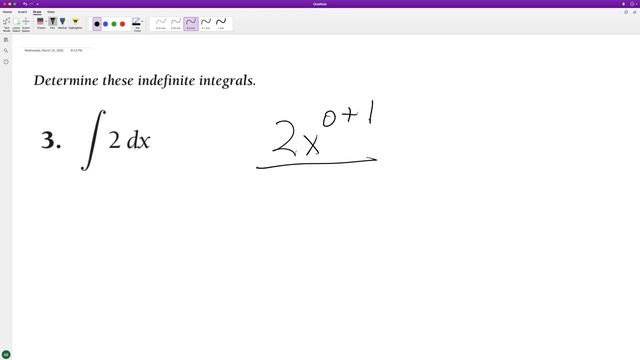640x360 pixels.
Task: Select the Text Mode tool
Action: tap(7, 24)
